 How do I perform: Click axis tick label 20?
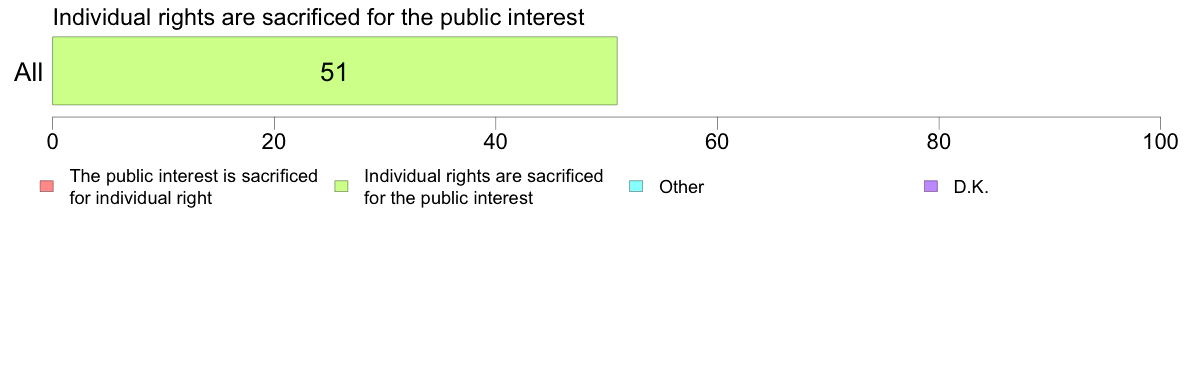pyautogui.click(x=274, y=142)
